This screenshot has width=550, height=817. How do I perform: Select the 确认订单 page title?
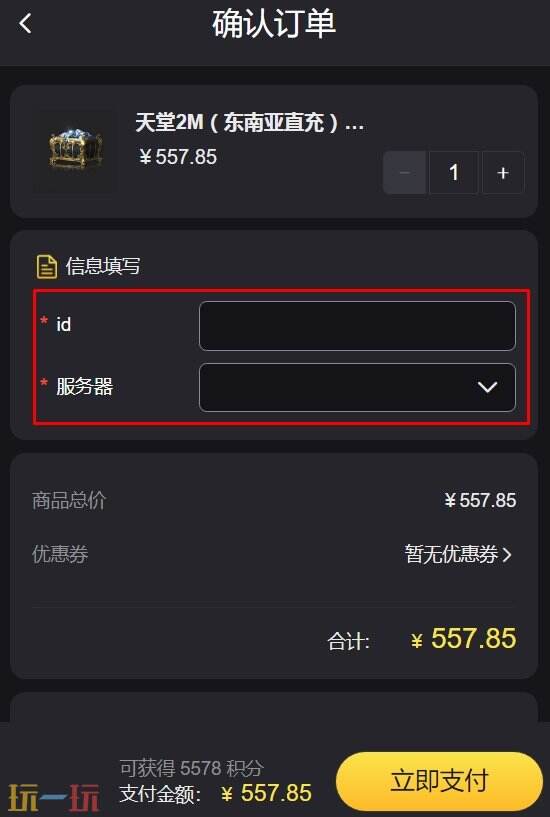(274, 24)
